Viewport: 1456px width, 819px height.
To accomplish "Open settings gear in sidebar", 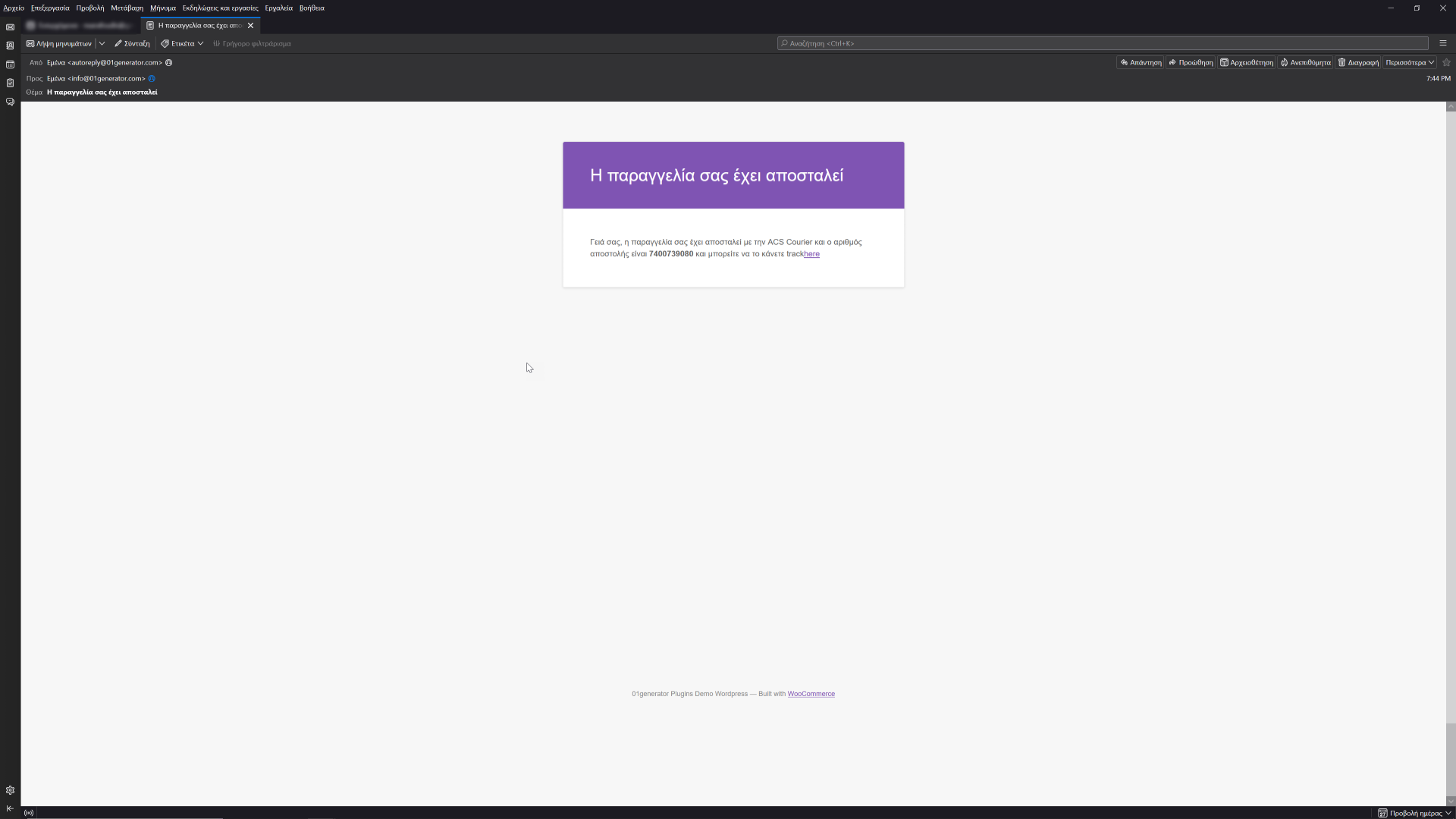I will [10, 790].
